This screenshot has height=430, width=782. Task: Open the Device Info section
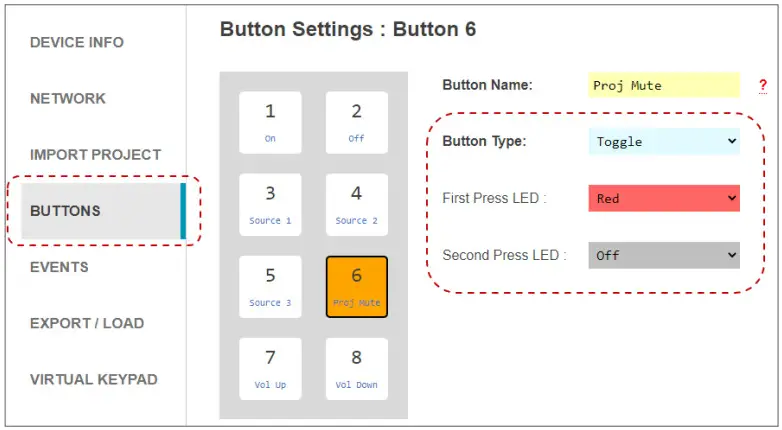click(x=77, y=43)
